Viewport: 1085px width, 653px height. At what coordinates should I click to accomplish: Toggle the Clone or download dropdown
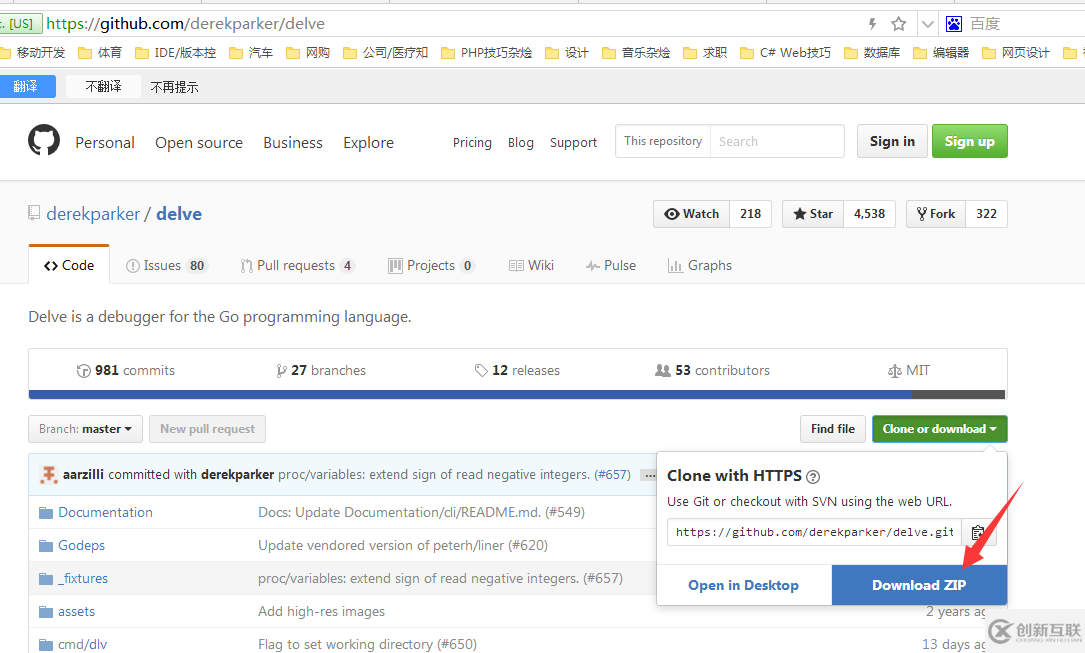click(939, 429)
